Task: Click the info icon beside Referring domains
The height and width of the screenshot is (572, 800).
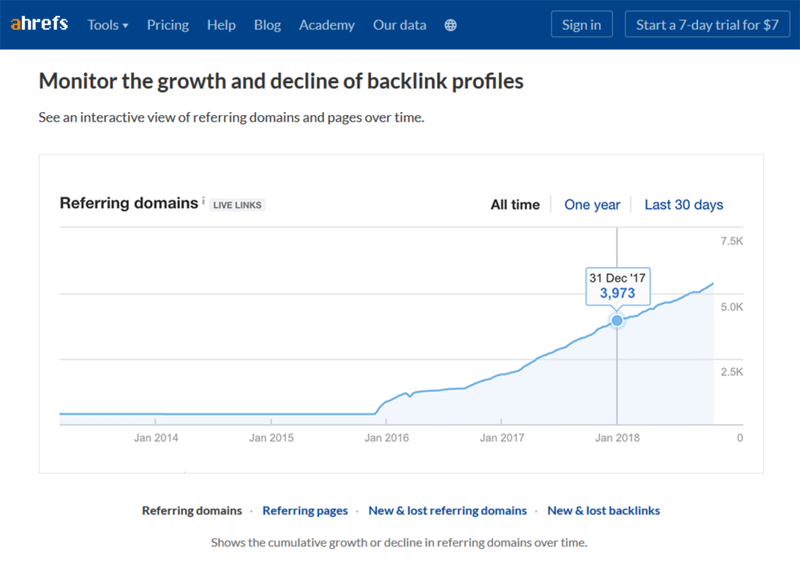Action: (204, 200)
